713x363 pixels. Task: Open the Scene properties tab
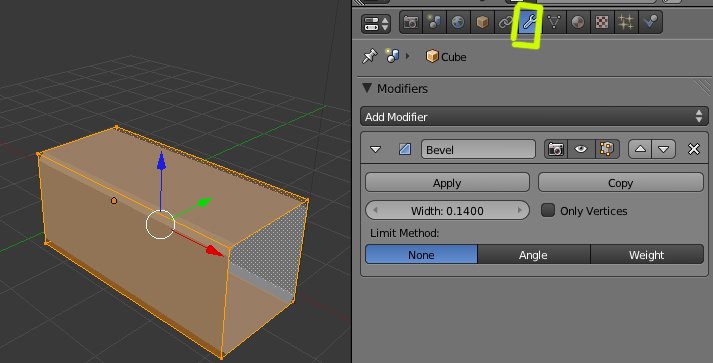coord(435,22)
